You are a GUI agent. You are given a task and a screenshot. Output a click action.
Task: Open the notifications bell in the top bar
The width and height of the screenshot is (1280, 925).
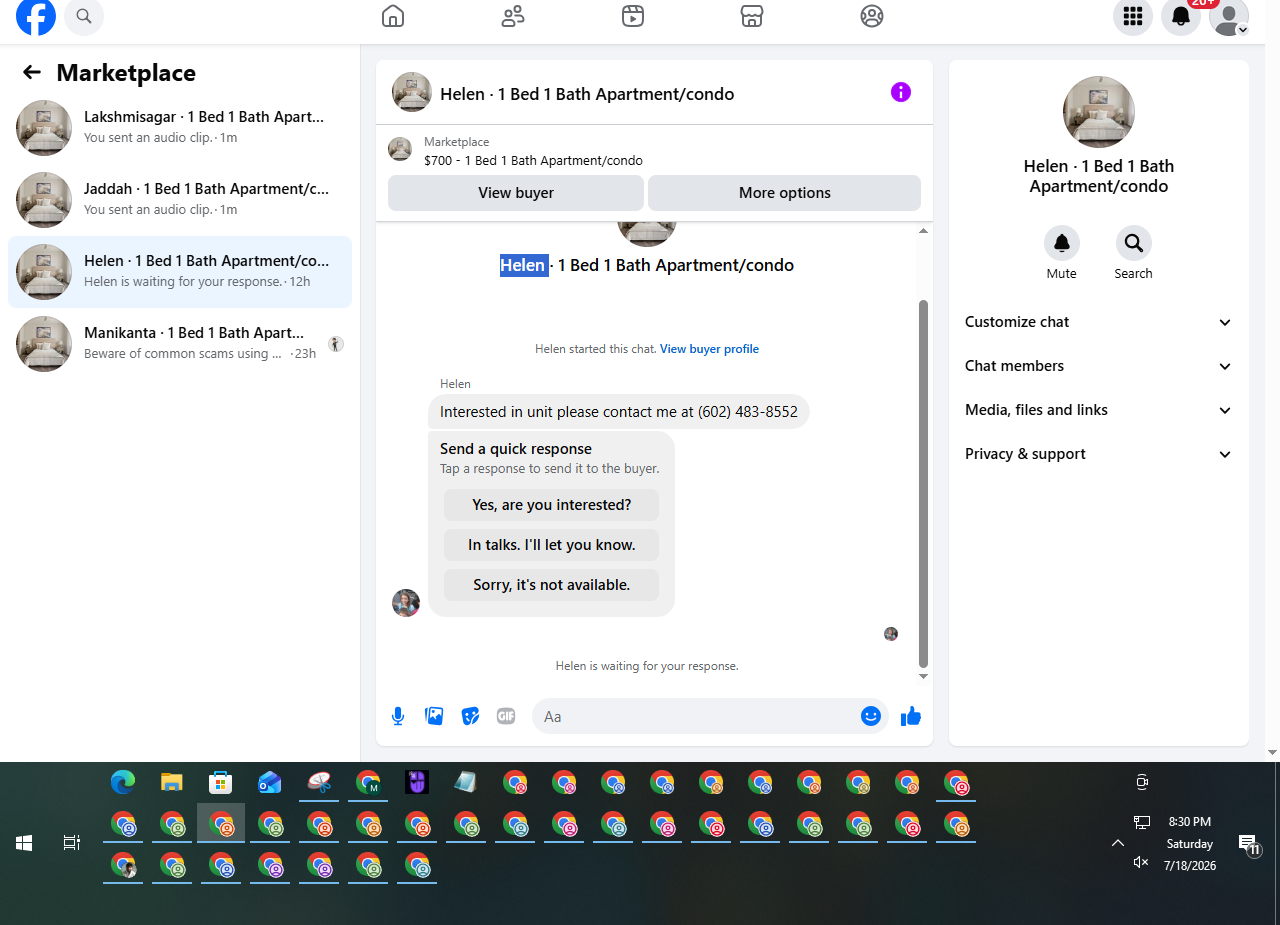(x=1181, y=16)
